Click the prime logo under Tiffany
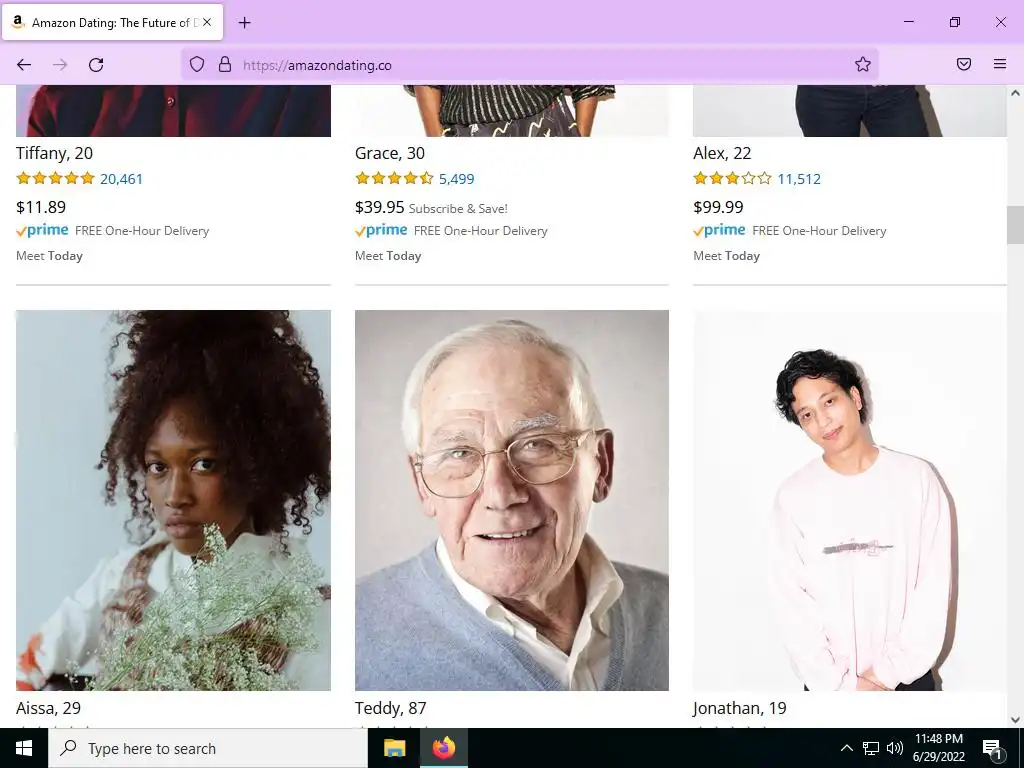The image size is (1024, 768). 42,231
